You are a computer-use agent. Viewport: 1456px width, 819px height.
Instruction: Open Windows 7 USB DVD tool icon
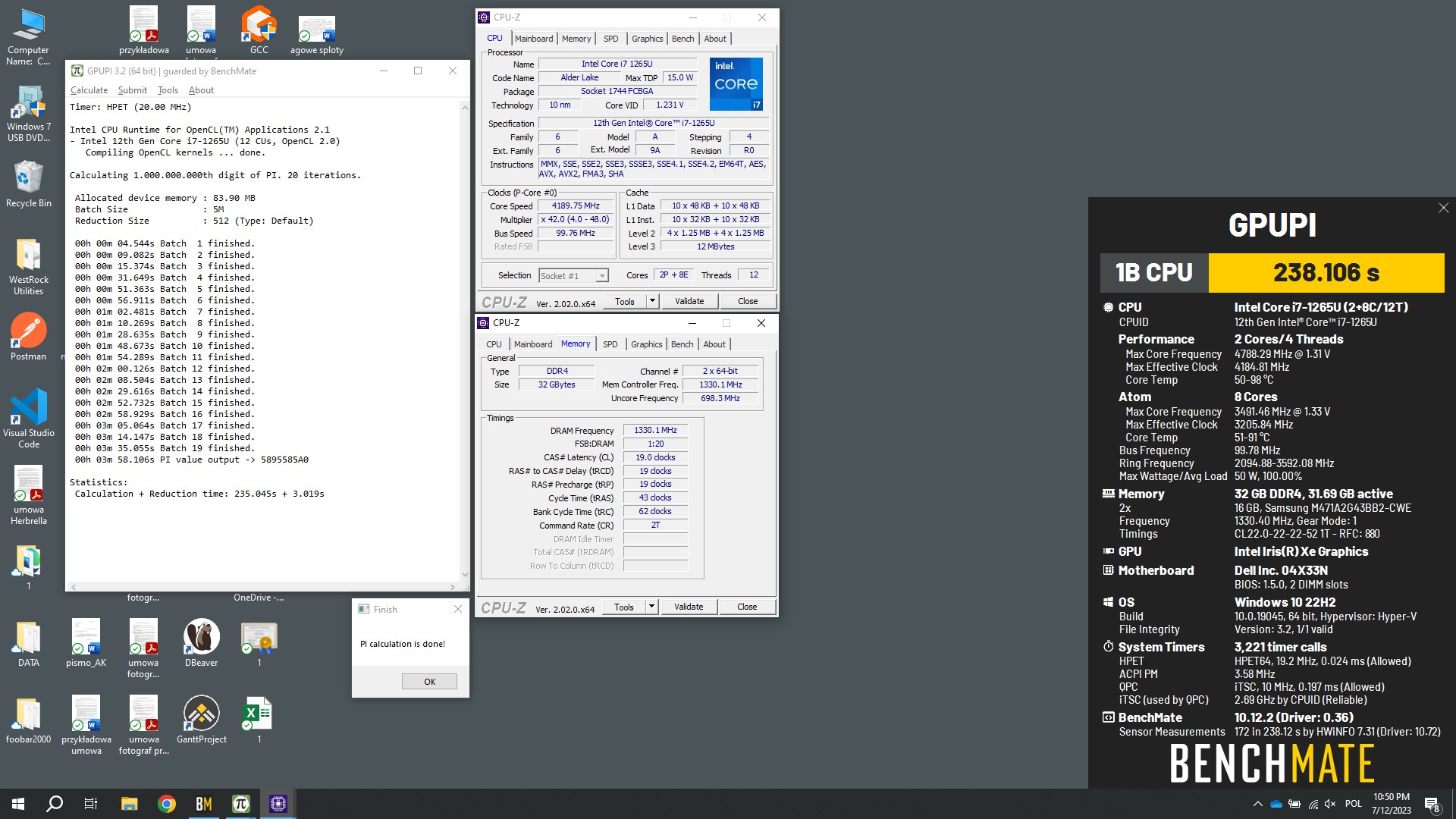coord(28,114)
